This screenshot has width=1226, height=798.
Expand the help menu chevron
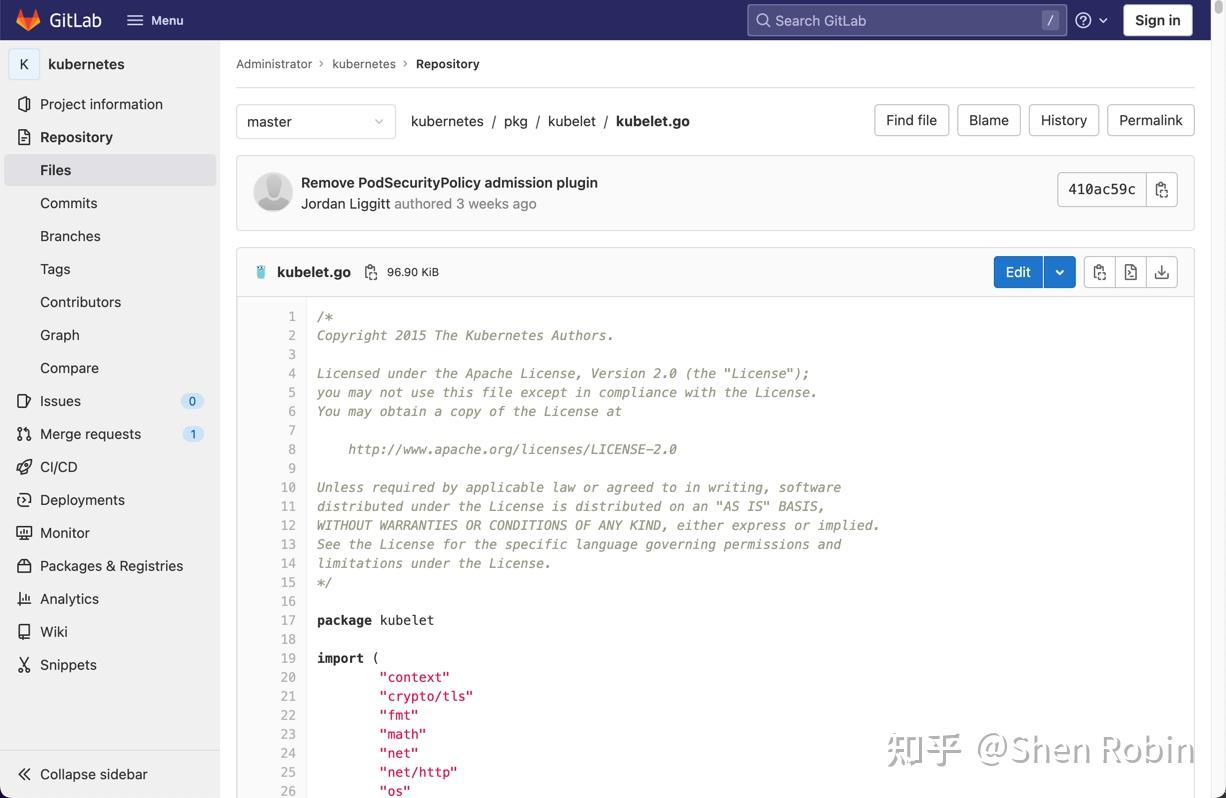click(1104, 19)
